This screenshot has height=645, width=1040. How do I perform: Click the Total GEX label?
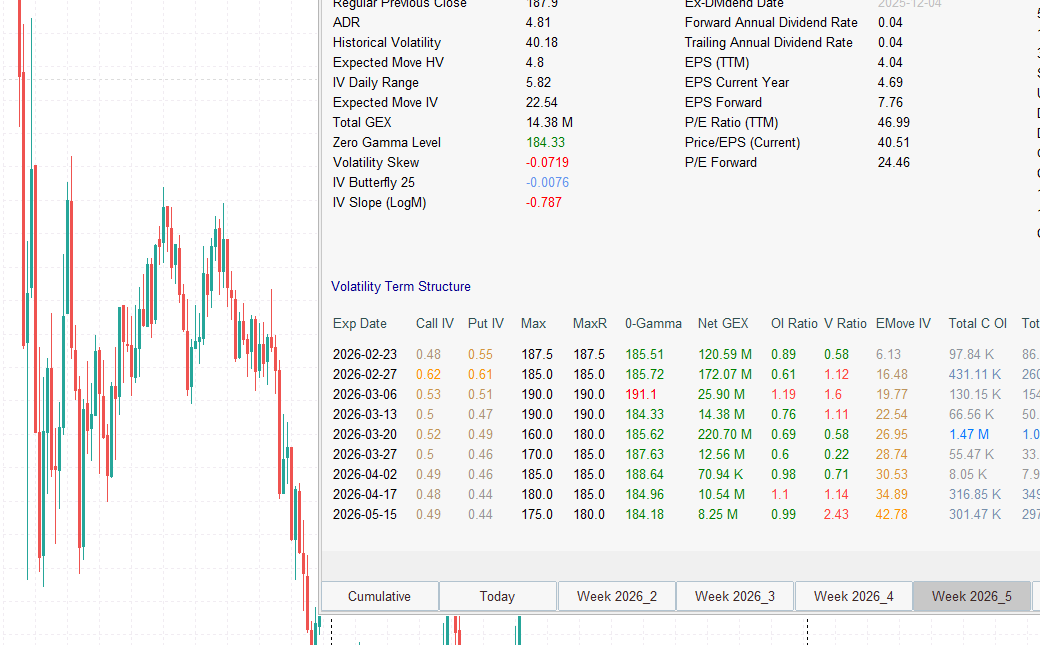click(362, 122)
